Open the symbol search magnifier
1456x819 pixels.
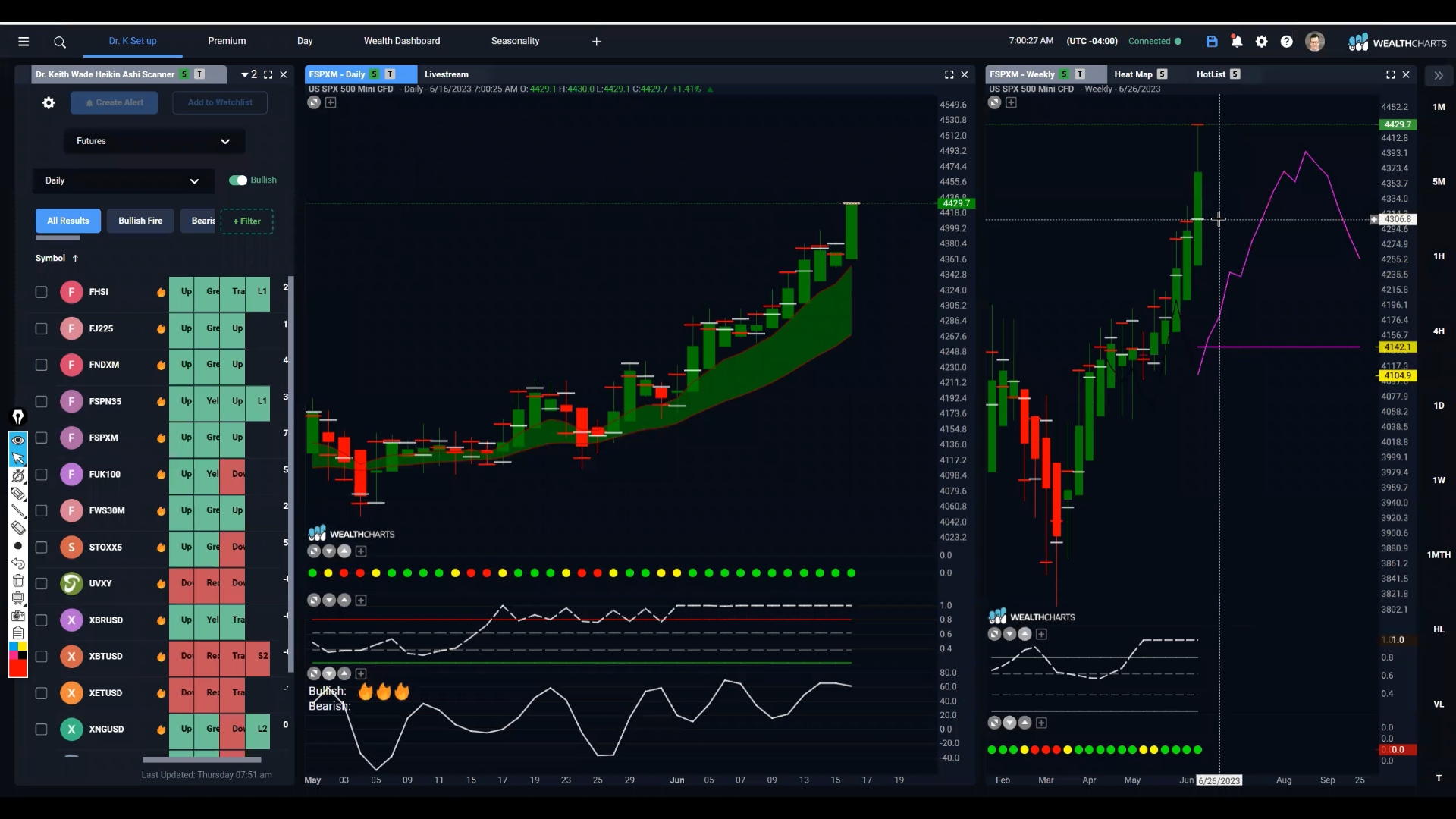click(x=60, y=42)
